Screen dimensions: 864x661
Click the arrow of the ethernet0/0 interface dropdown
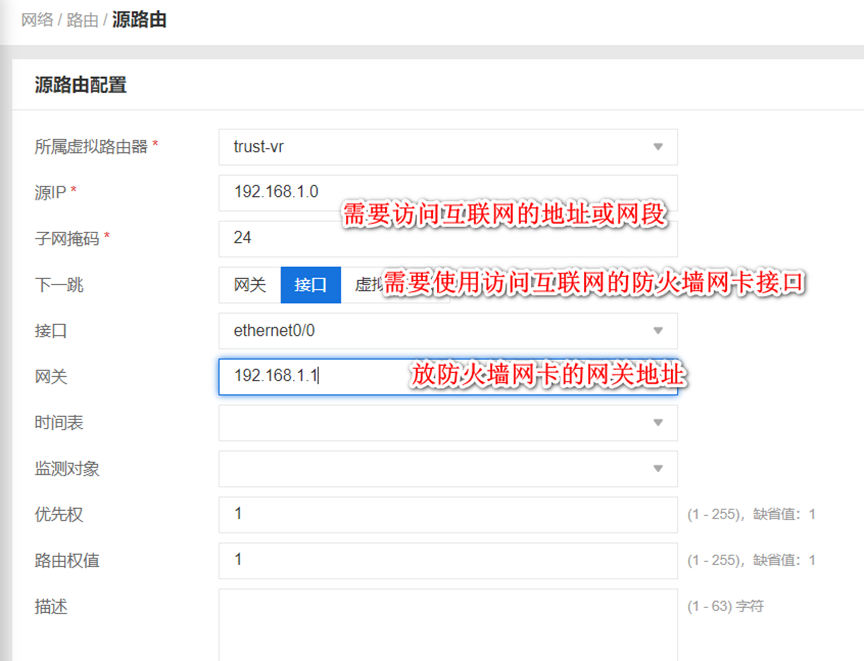pos(658,331)
